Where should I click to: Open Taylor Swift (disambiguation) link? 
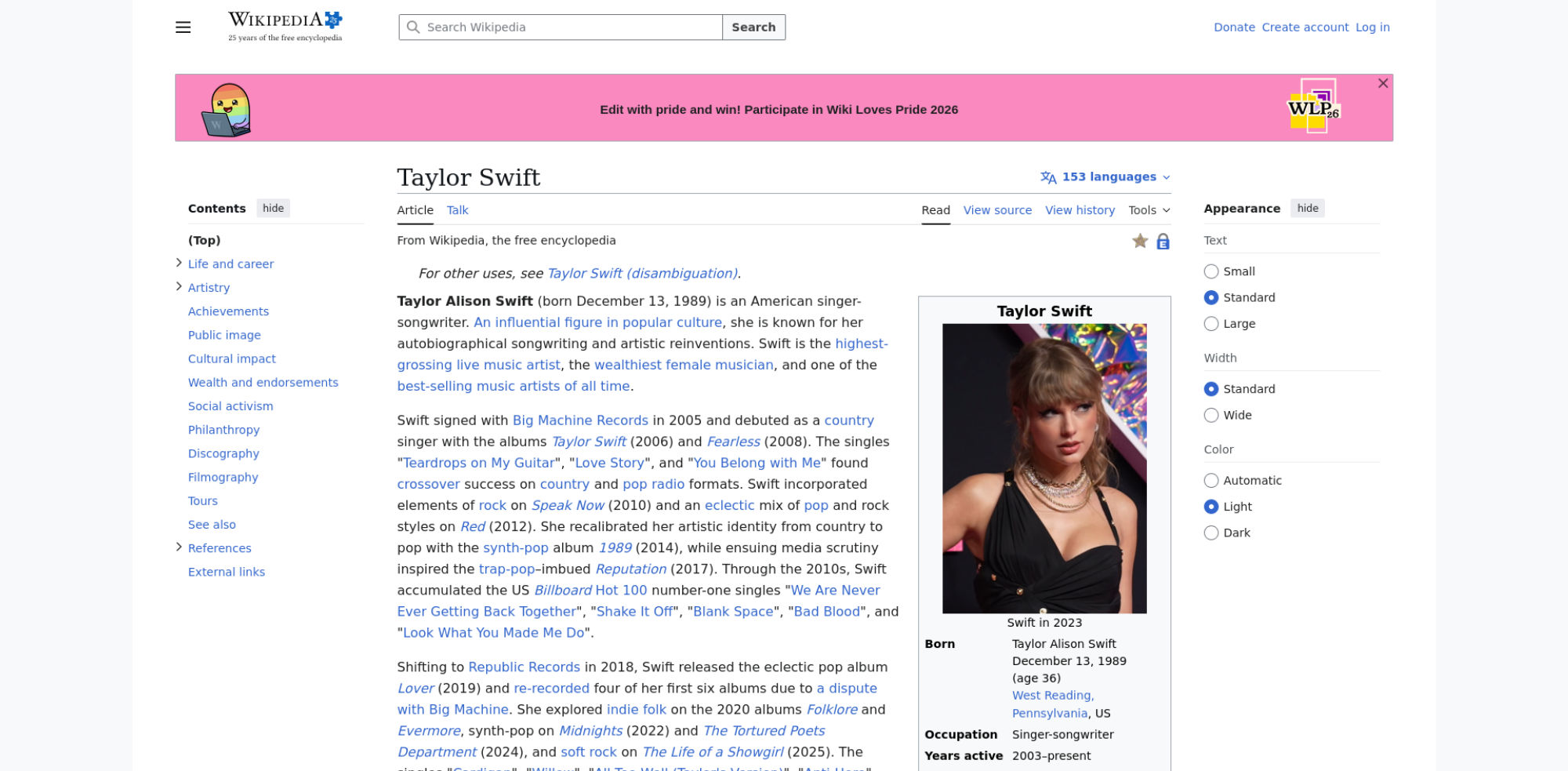(642, 273)
